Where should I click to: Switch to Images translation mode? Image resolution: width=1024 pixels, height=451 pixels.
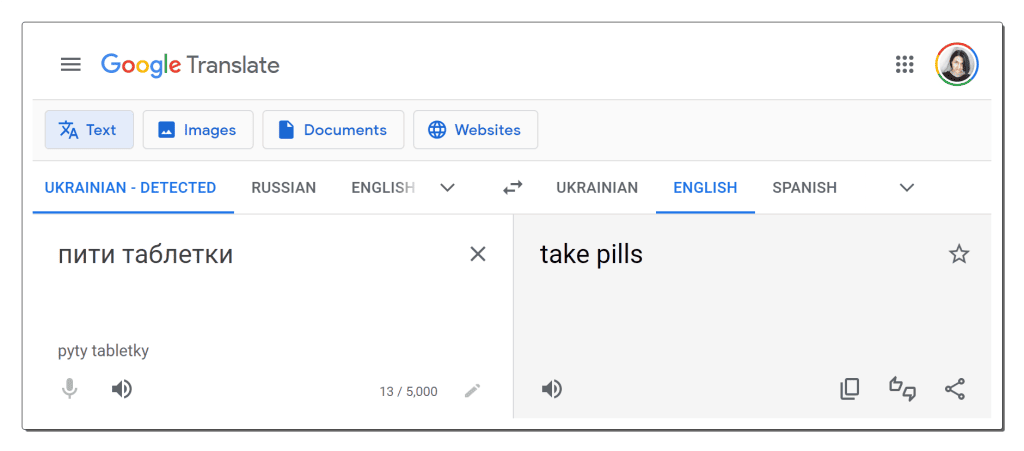(x=198, y=130)
